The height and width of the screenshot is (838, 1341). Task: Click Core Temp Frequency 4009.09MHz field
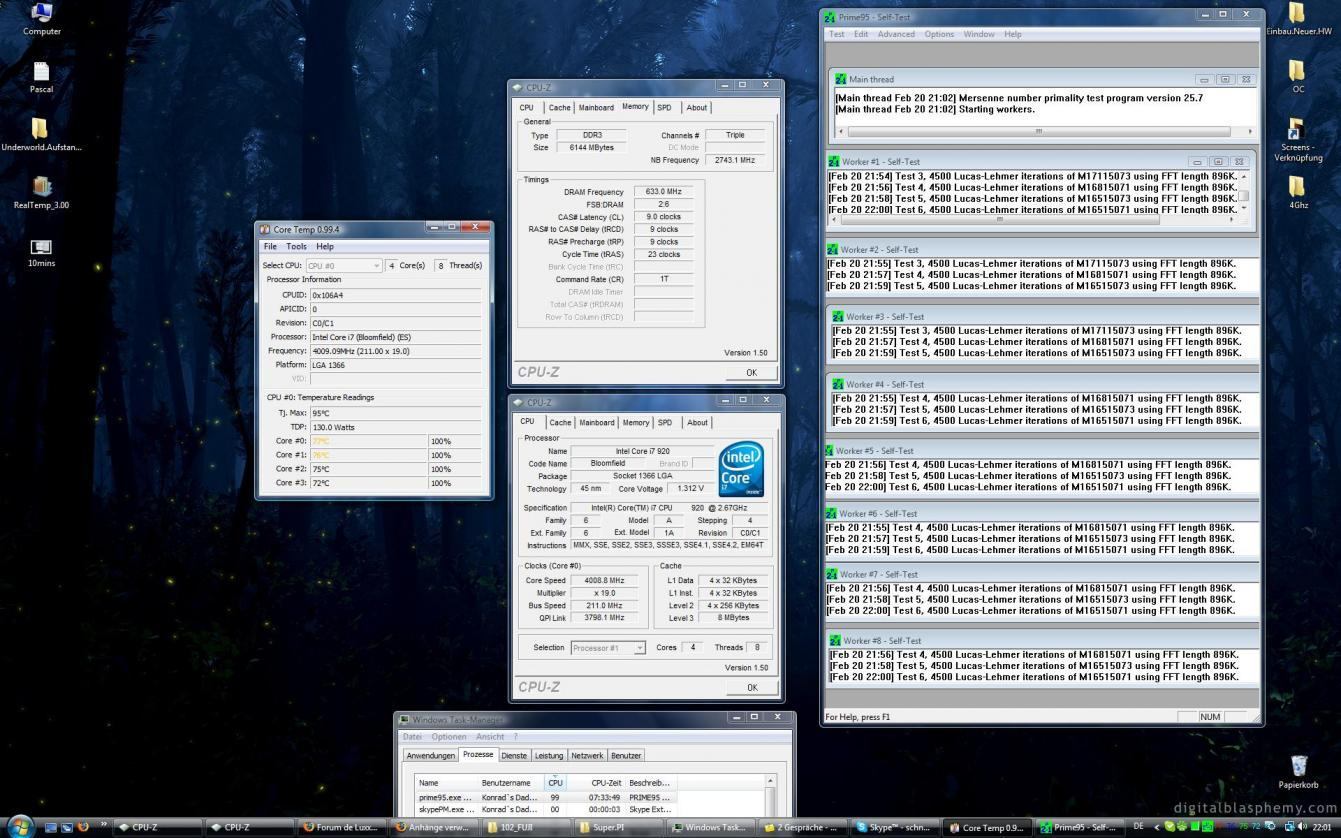[395, 351]
